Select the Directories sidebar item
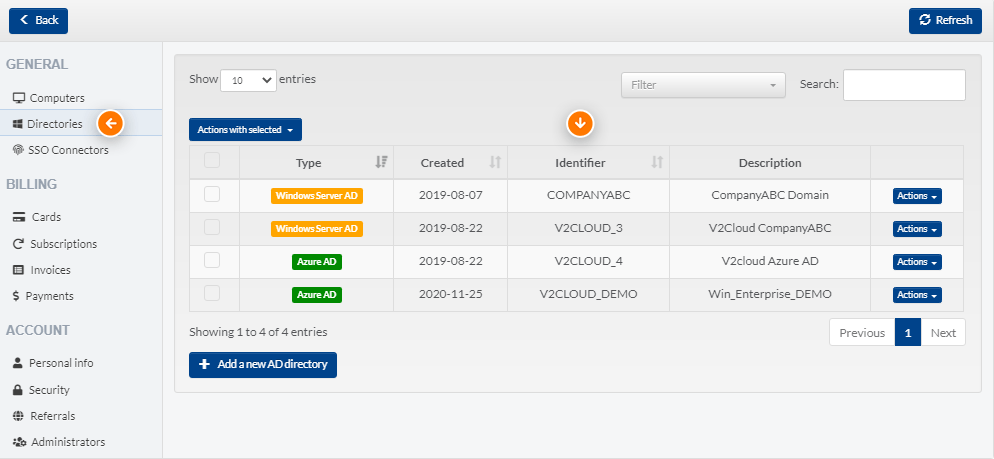 click(x=81, y=124)
